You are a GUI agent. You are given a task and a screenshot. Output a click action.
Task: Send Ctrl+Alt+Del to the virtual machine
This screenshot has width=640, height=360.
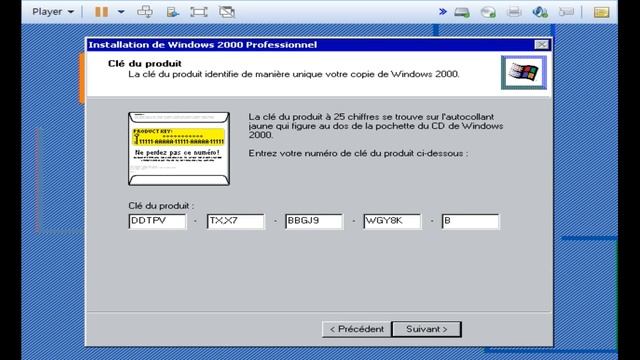[x=145, y=12]
